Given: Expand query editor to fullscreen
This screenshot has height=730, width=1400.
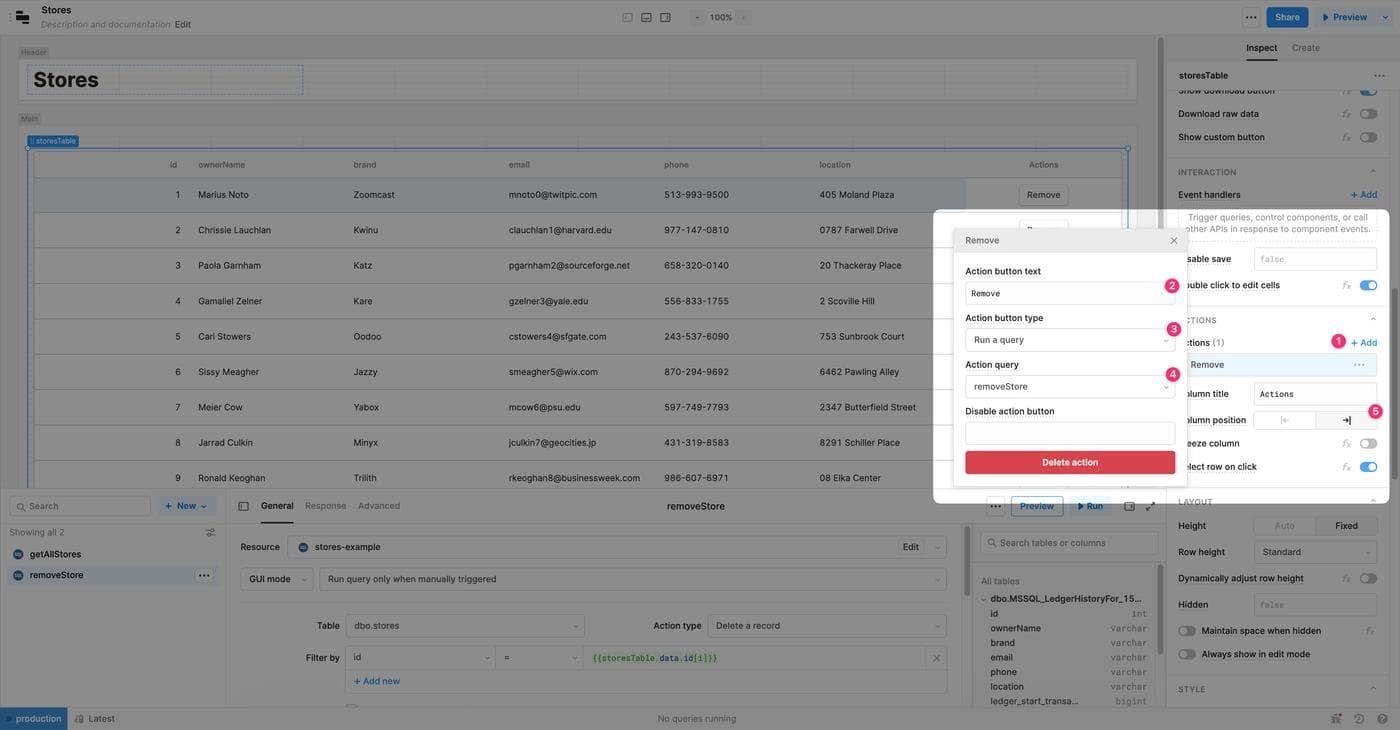Looking at the screenshot, I should coord(1150,507).
